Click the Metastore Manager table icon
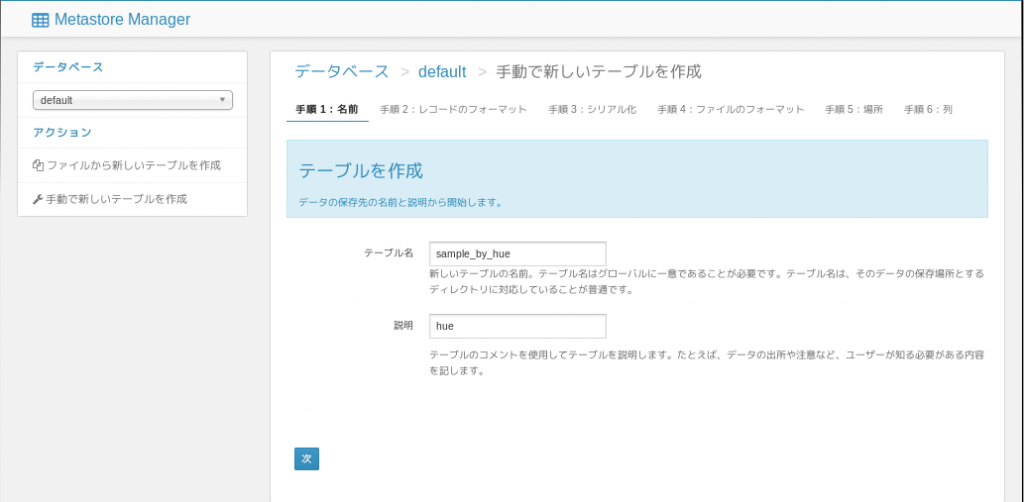 coord(40,20)
